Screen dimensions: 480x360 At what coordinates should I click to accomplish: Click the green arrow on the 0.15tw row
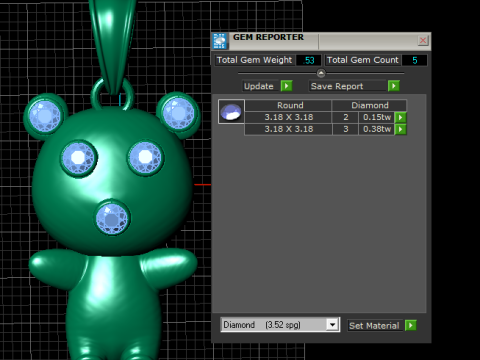pos(400,117)
